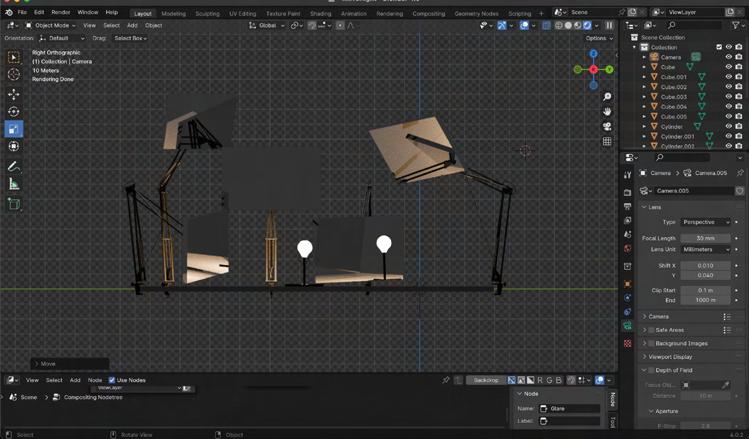
Task: Toggle camera view icon in viewport
Action: pyautogui.click(x=607, y=127)
